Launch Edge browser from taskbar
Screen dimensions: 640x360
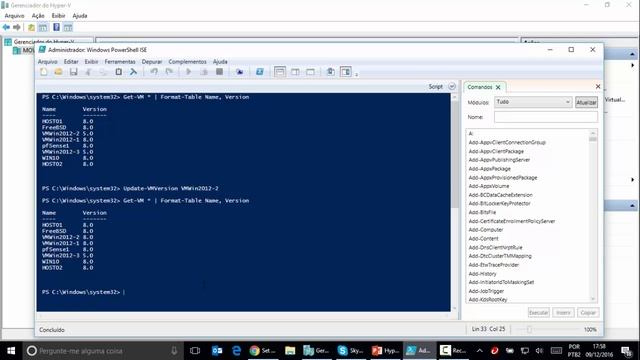tap(236, 351)
